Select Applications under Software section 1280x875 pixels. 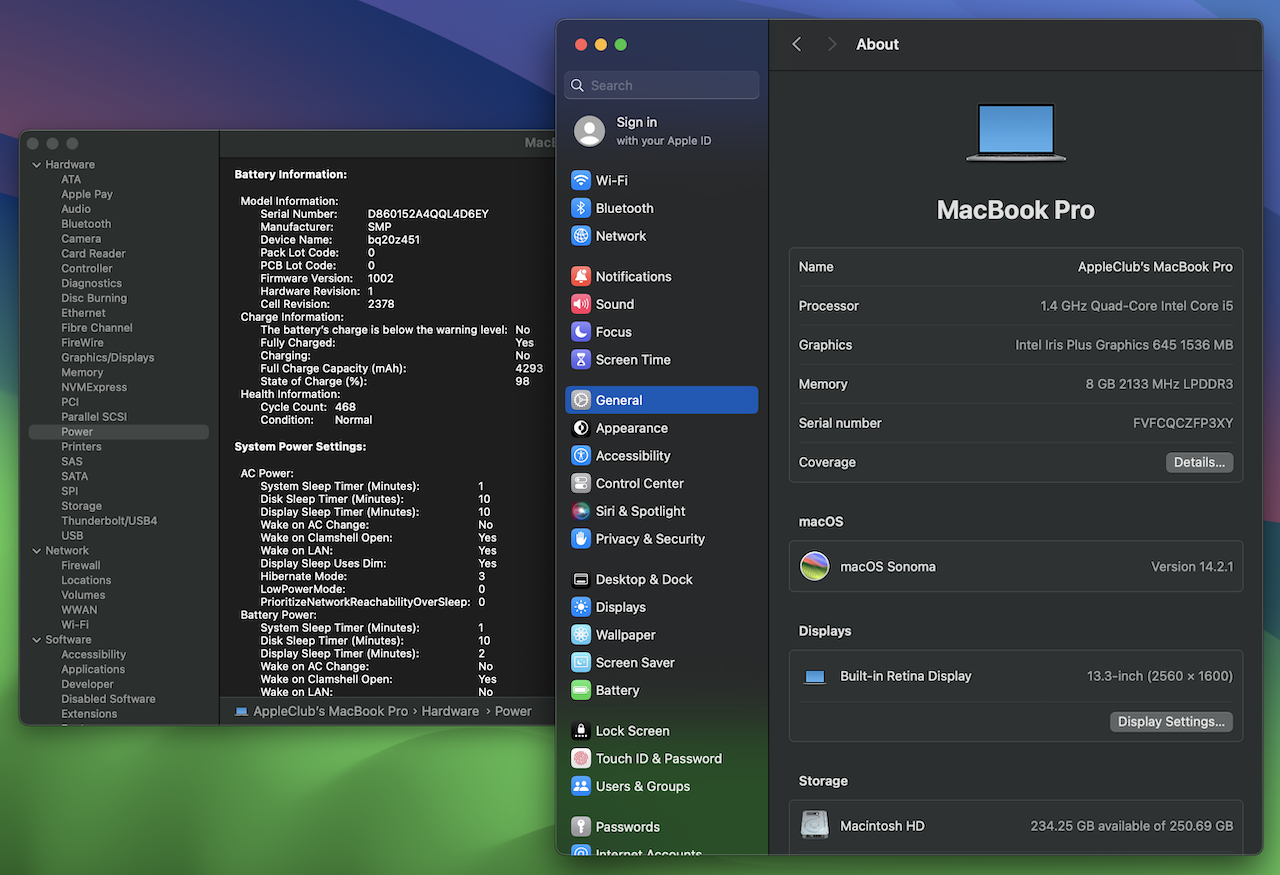click(x=93, y=669)
